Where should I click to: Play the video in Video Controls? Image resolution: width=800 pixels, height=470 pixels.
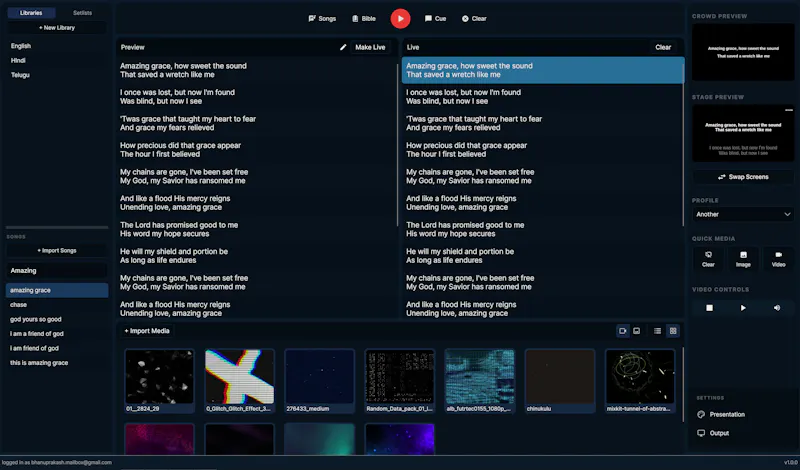743,308
